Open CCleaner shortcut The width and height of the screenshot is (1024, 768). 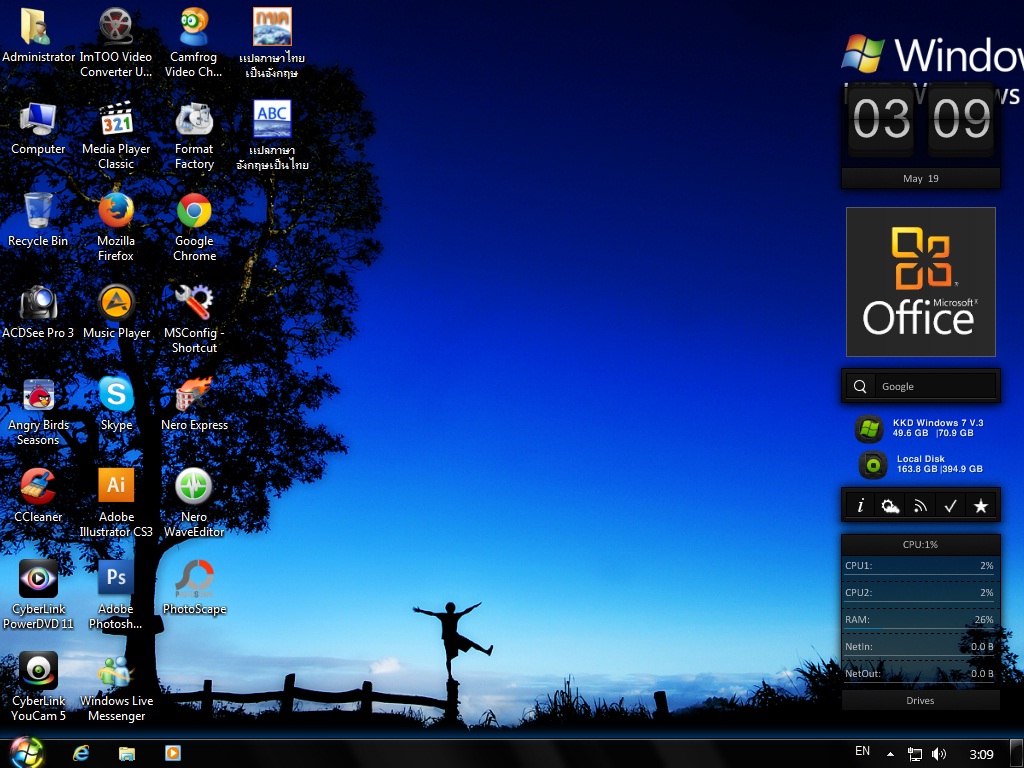coord(37,488)
